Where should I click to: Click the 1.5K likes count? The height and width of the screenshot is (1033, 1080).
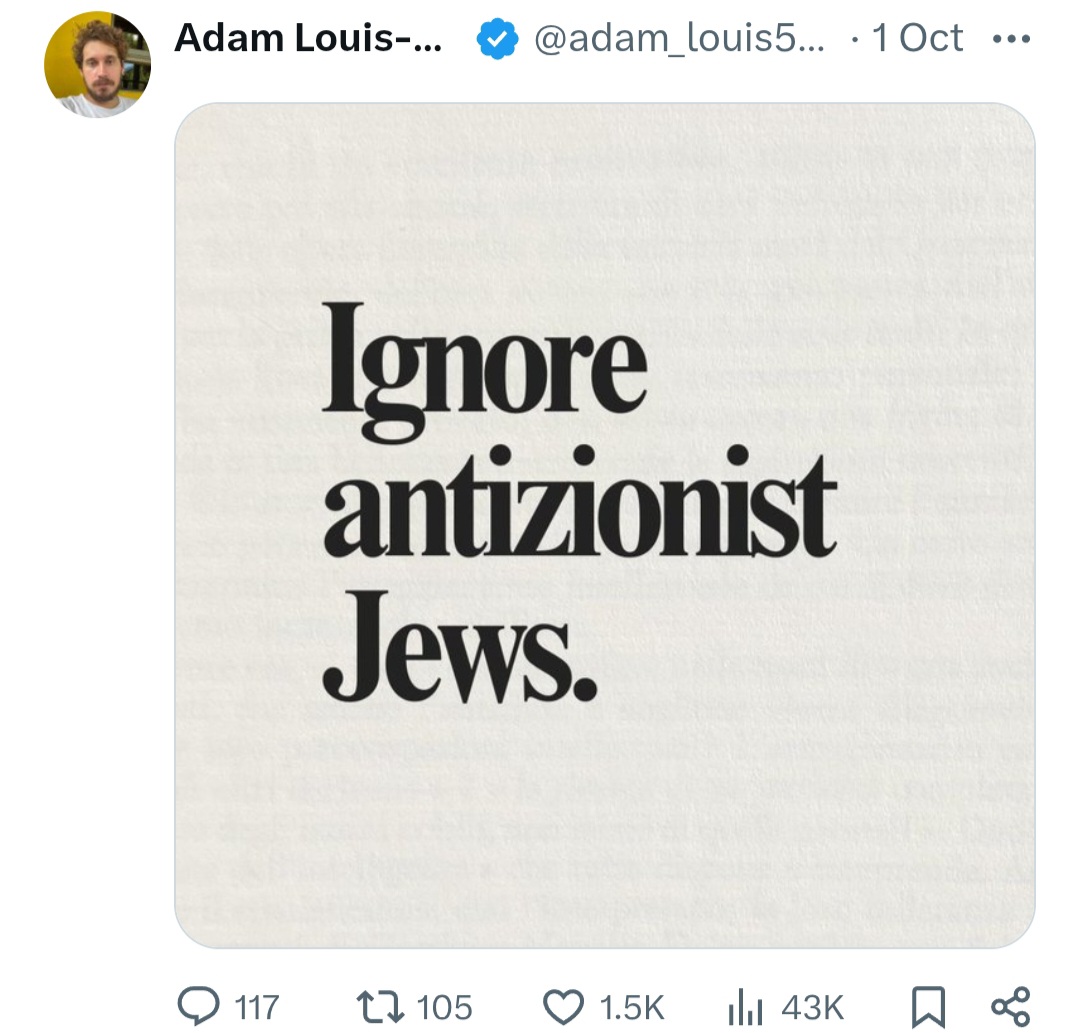click(x=632, y=1007)
